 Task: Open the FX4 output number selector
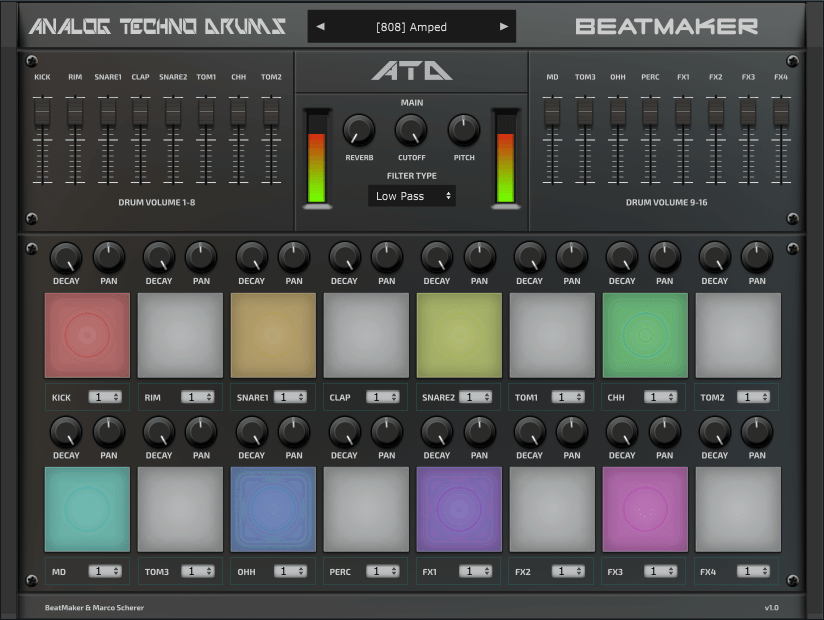coord(754,571)
